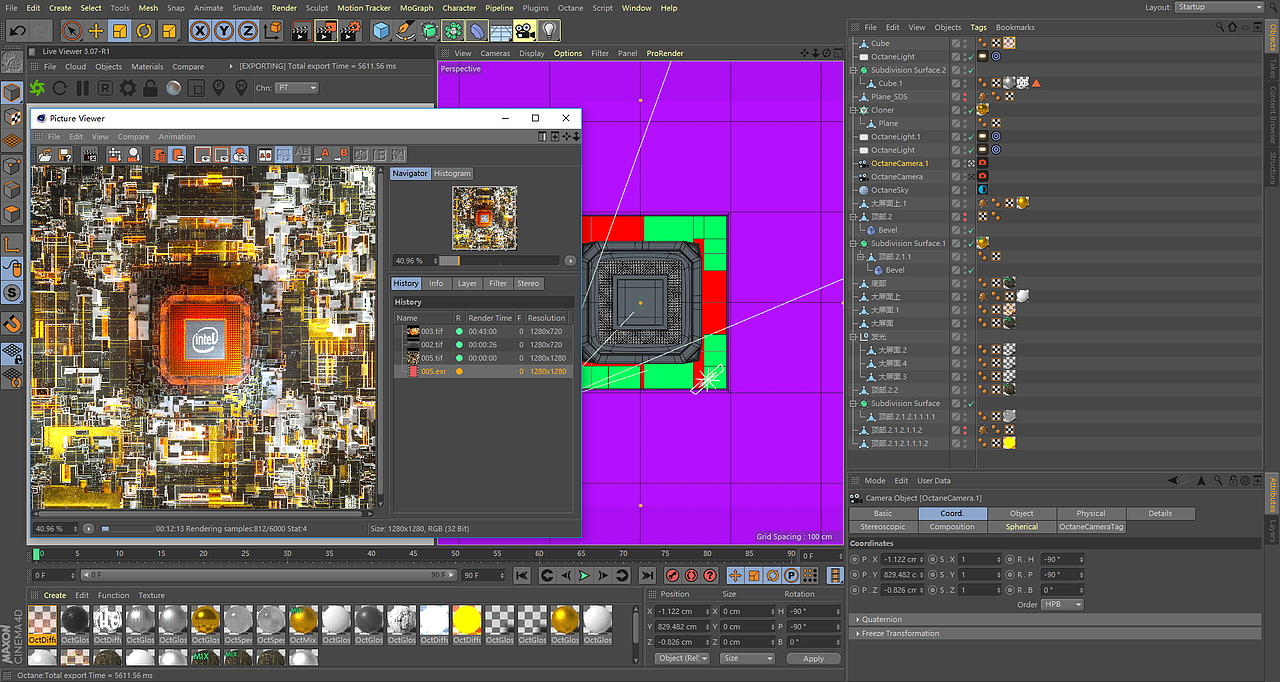Click the Render to Picture Viewer icon
Image resolution: width=1280 pixels, height=682 pixels.
(x=326, y=31)
